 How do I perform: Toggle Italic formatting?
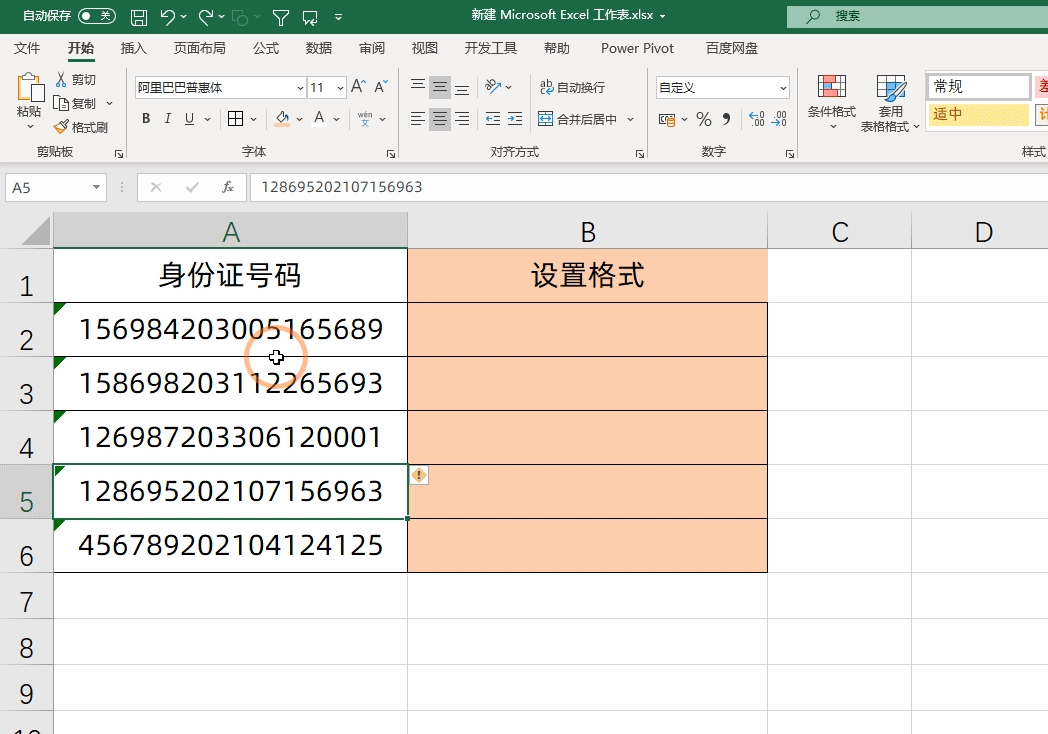pos(167,119)
